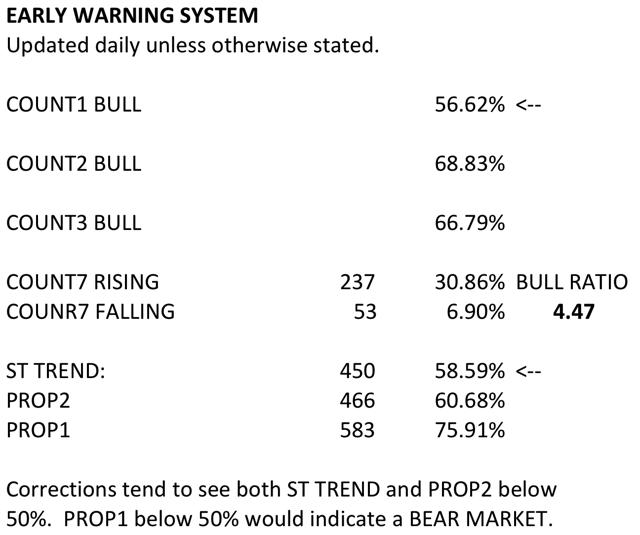The height and width of the screenshot is (535, 640).
Task: Click the 66.79% percentage
Action: [x=470, y=223]
